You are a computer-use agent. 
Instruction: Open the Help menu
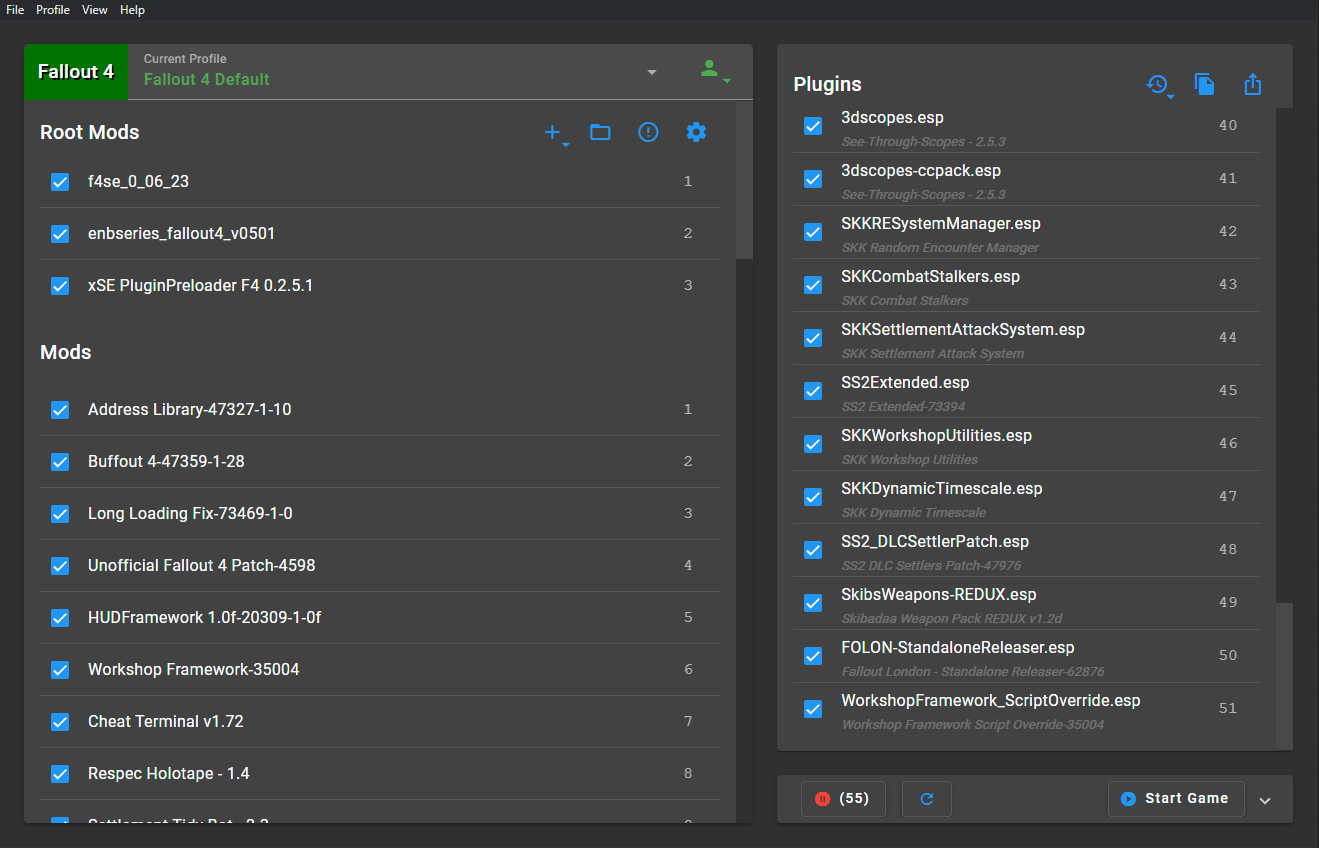point(132,10)
